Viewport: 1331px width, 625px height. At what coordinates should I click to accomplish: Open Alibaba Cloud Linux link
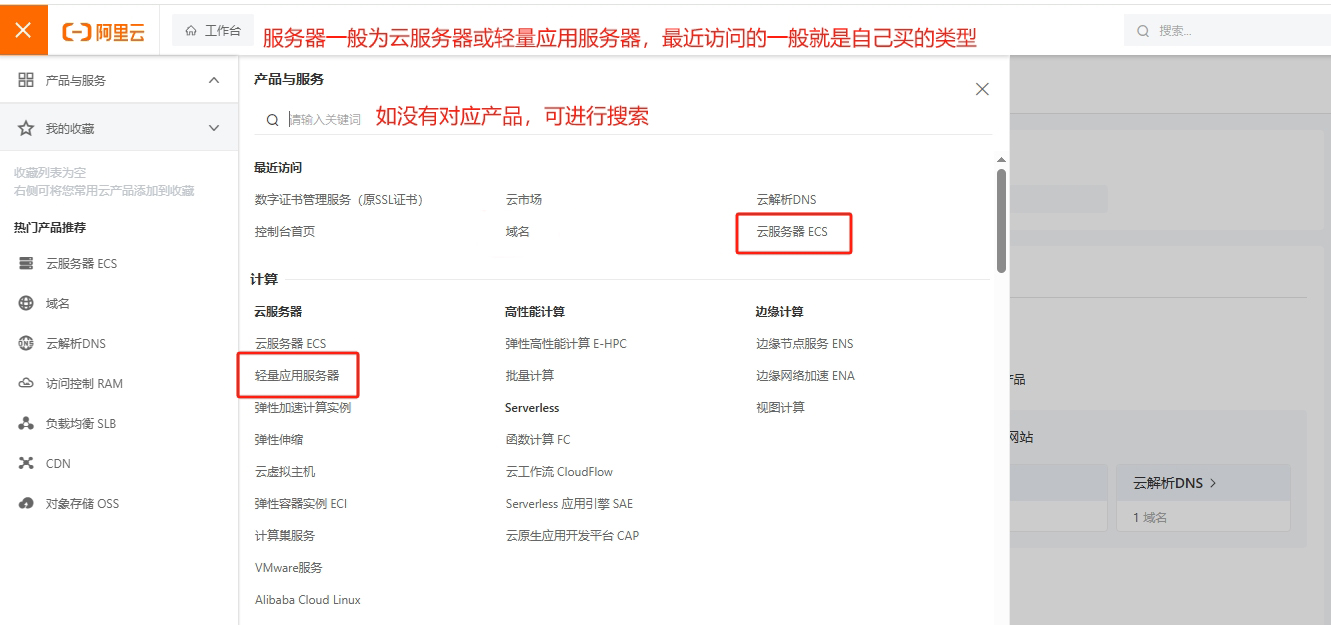308,600
